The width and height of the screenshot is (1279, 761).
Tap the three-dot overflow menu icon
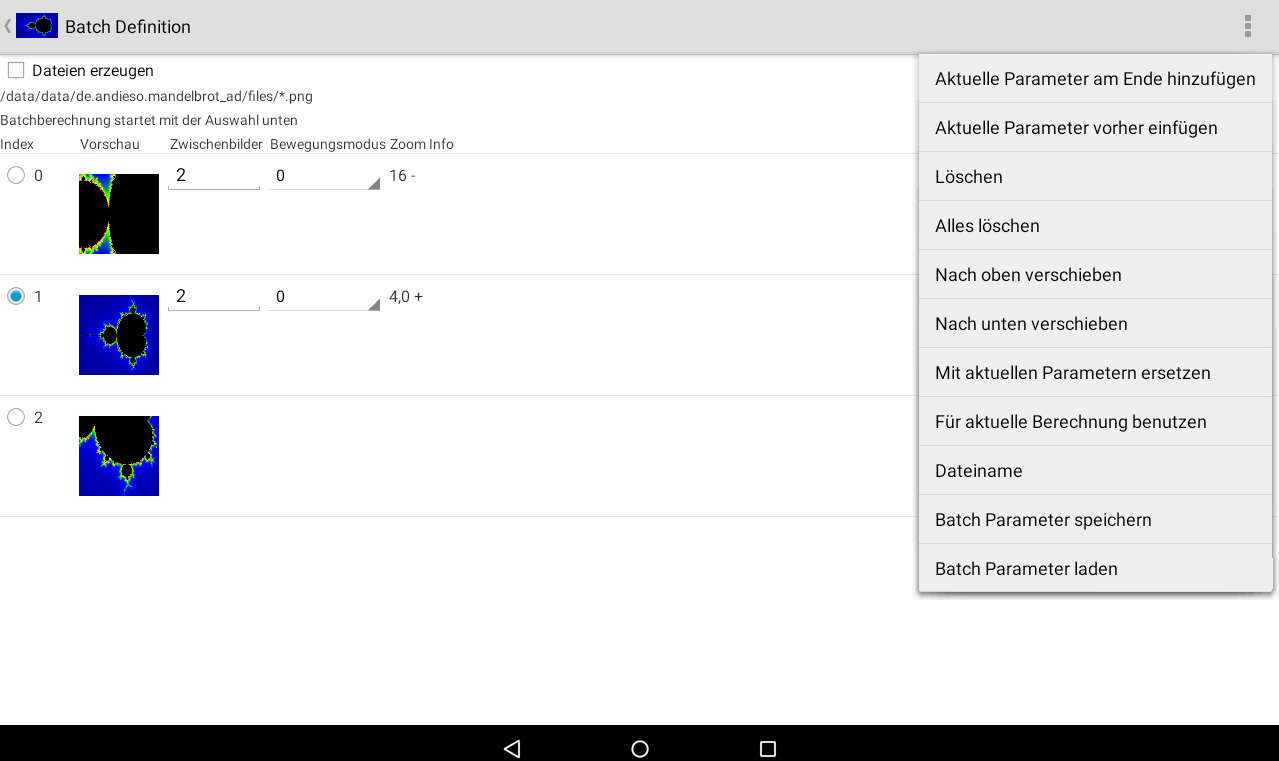[1247, 26]
